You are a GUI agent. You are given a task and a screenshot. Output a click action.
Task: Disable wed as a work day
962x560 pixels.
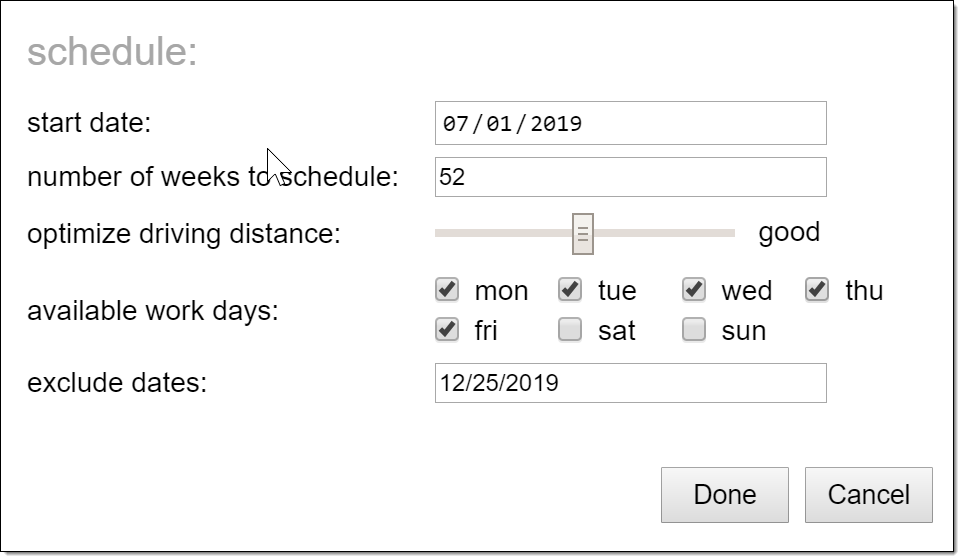point(694,290)
